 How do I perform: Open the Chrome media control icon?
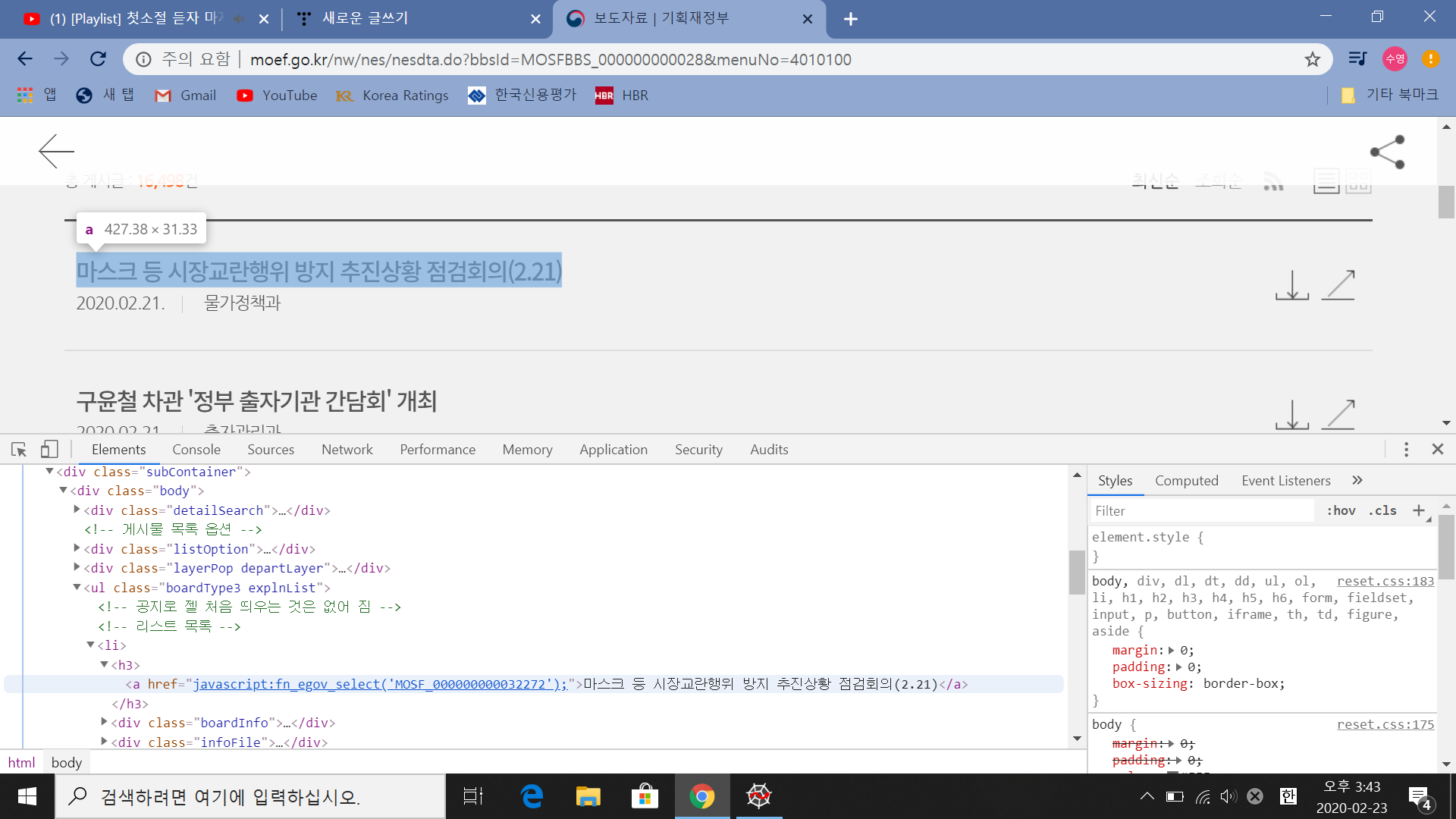point(1357,59)
